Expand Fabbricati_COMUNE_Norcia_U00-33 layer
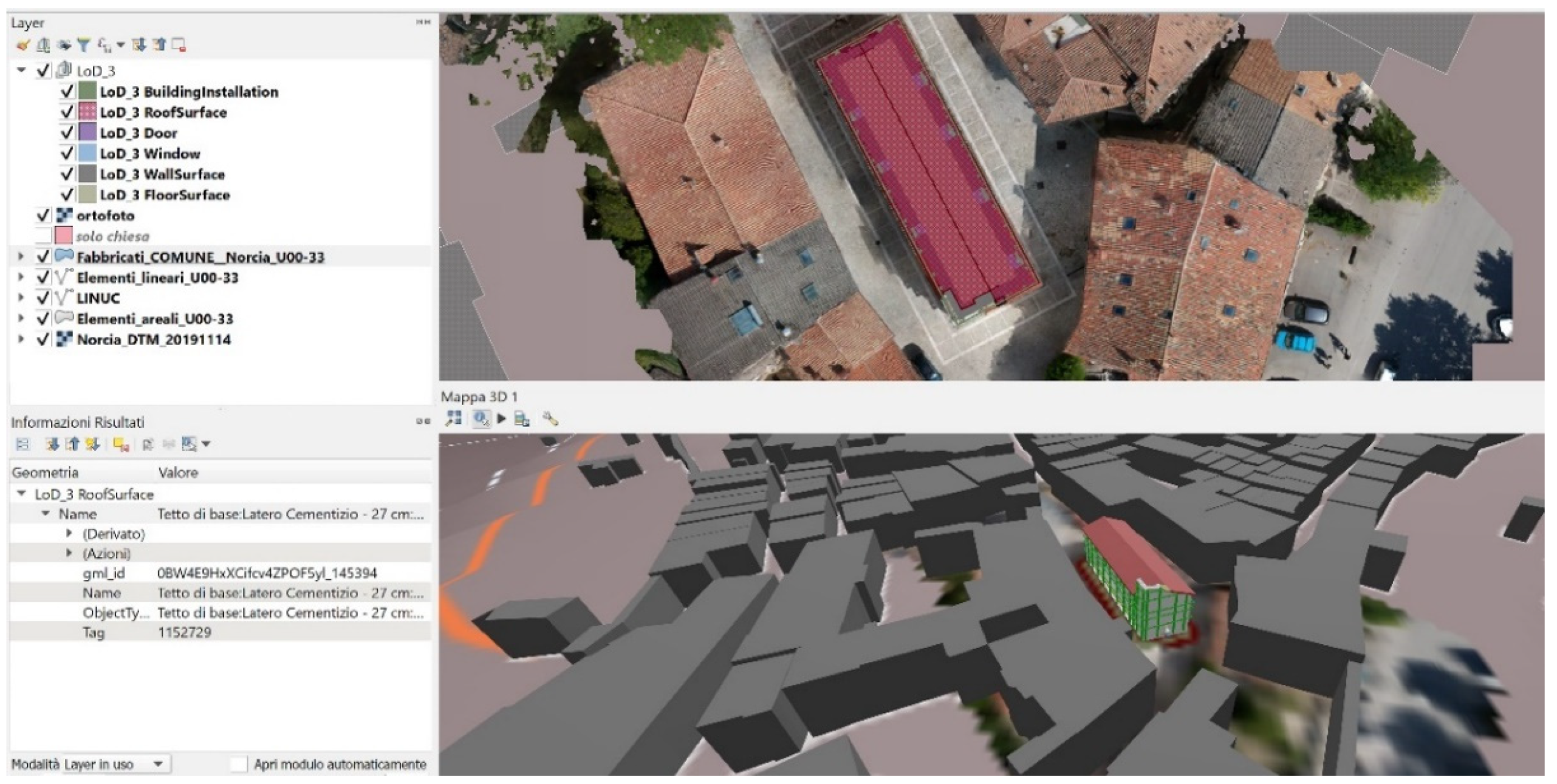This screenshot has width=1557, height=784. pos(21,257)
